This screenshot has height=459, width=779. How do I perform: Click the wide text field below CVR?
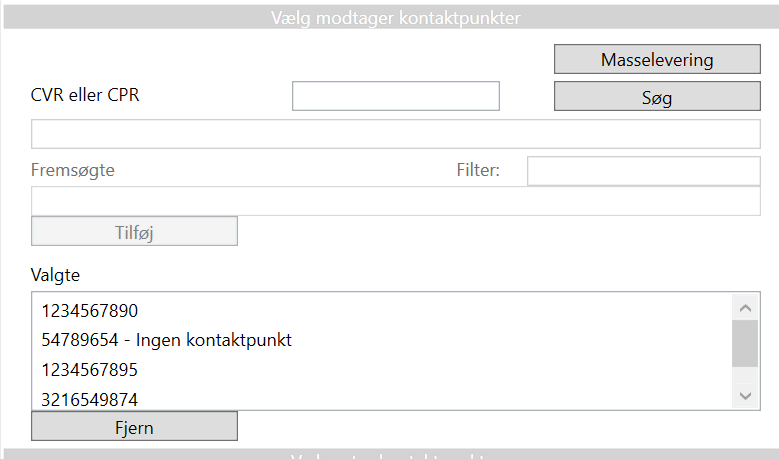pos(396,134)
